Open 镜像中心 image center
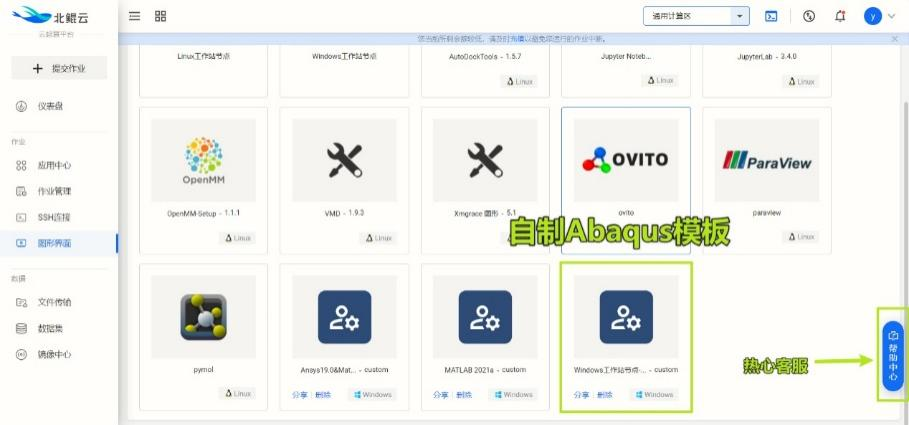The height and width of the screenshot is (425, 909). (x=54, y=354)
